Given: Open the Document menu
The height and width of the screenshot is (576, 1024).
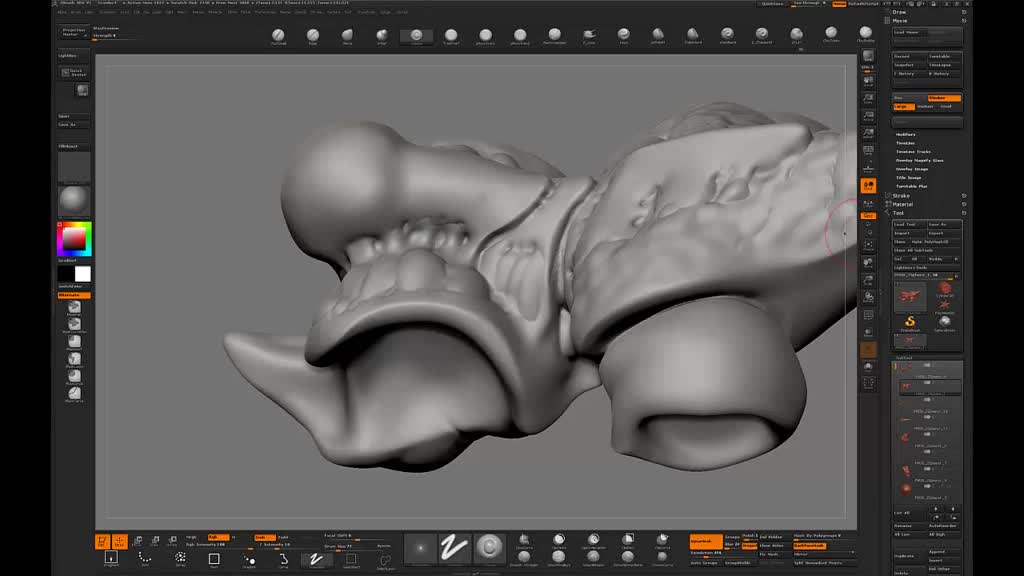Looking at the screenshot, I should click(108, 12).
